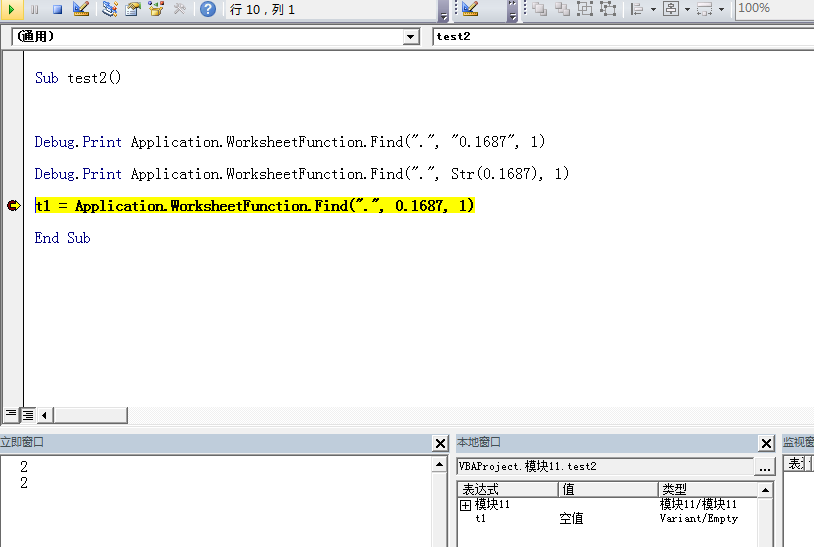Click the 本地窗口 title bar
Image resolution: width=814 pixels, height=547 pixels.
click(x=606, y=443)
